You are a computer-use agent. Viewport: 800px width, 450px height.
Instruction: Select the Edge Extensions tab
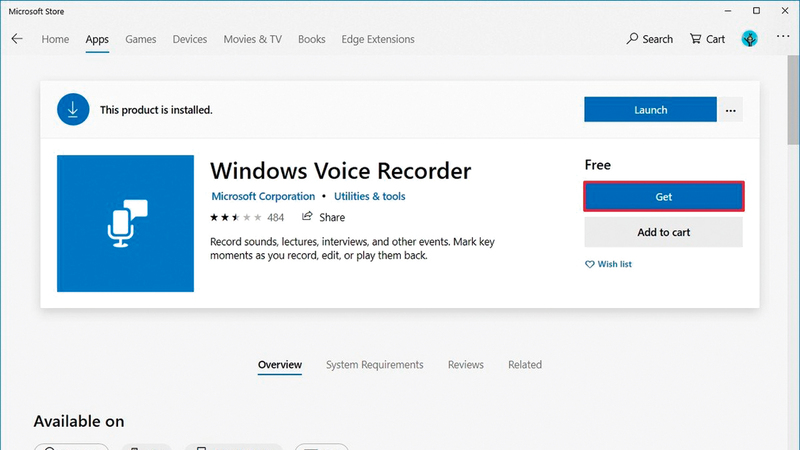pyautogui.click(x=378, y=39)
